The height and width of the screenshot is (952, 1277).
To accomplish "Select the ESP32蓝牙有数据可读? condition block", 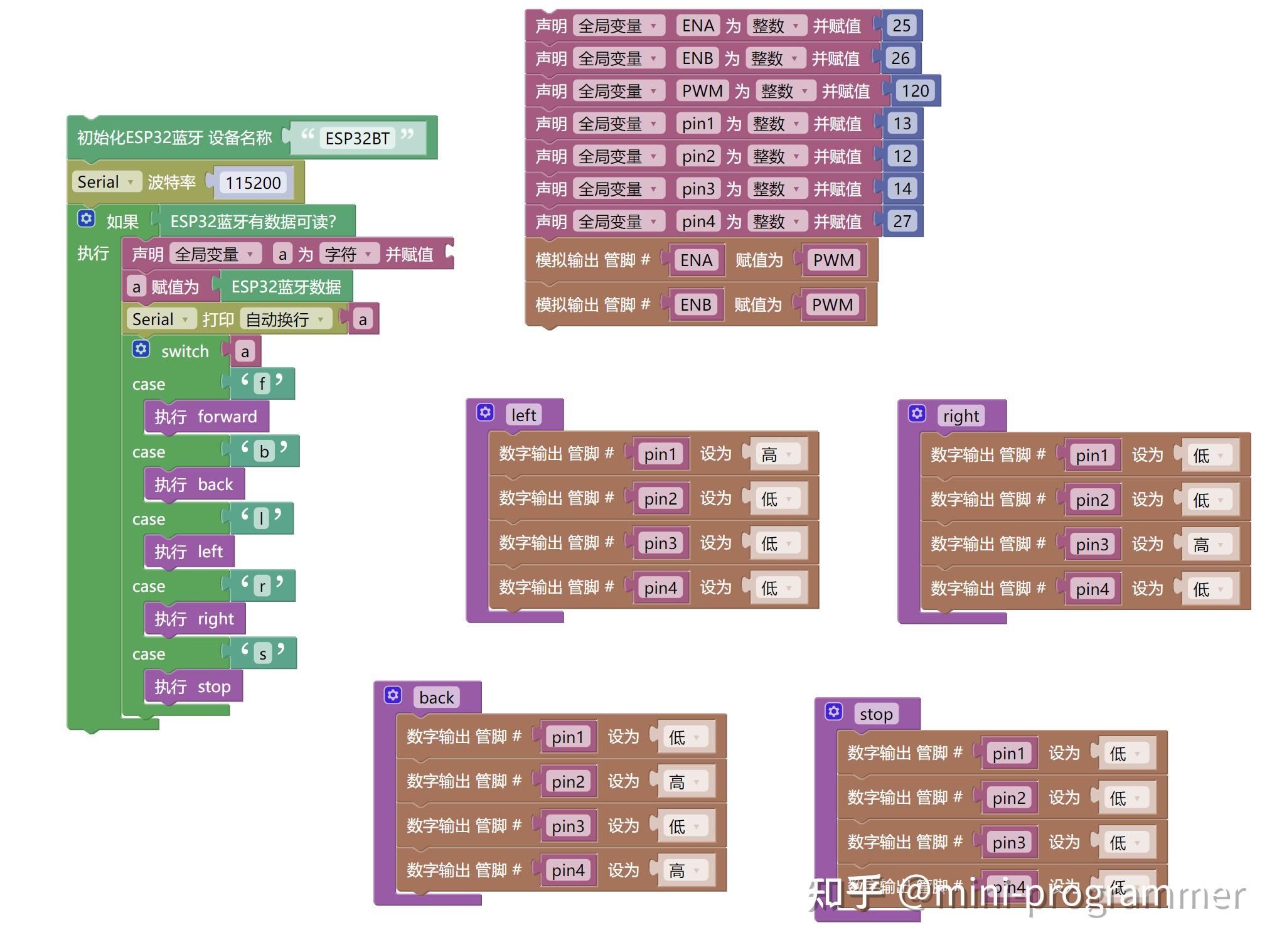I will tap(254, 222).
